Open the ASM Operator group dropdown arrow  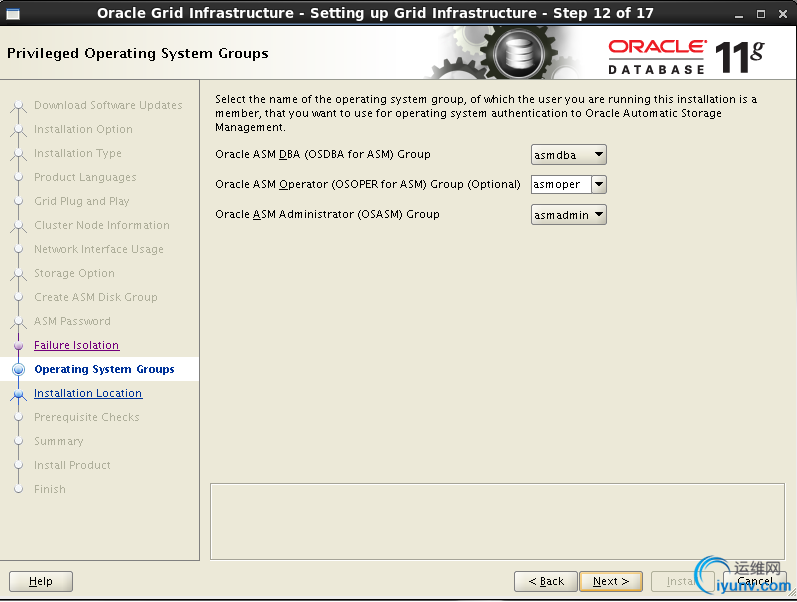coord(599,185)
